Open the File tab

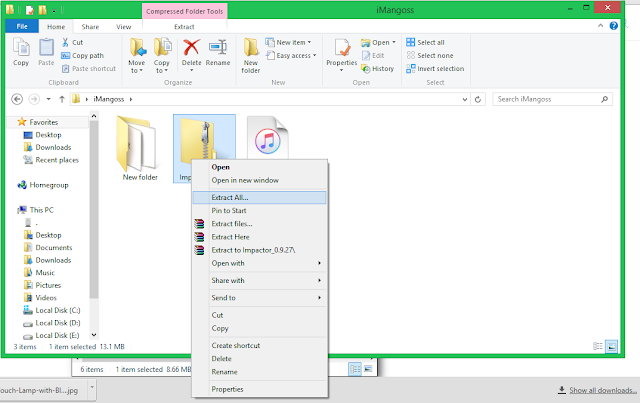22,27
